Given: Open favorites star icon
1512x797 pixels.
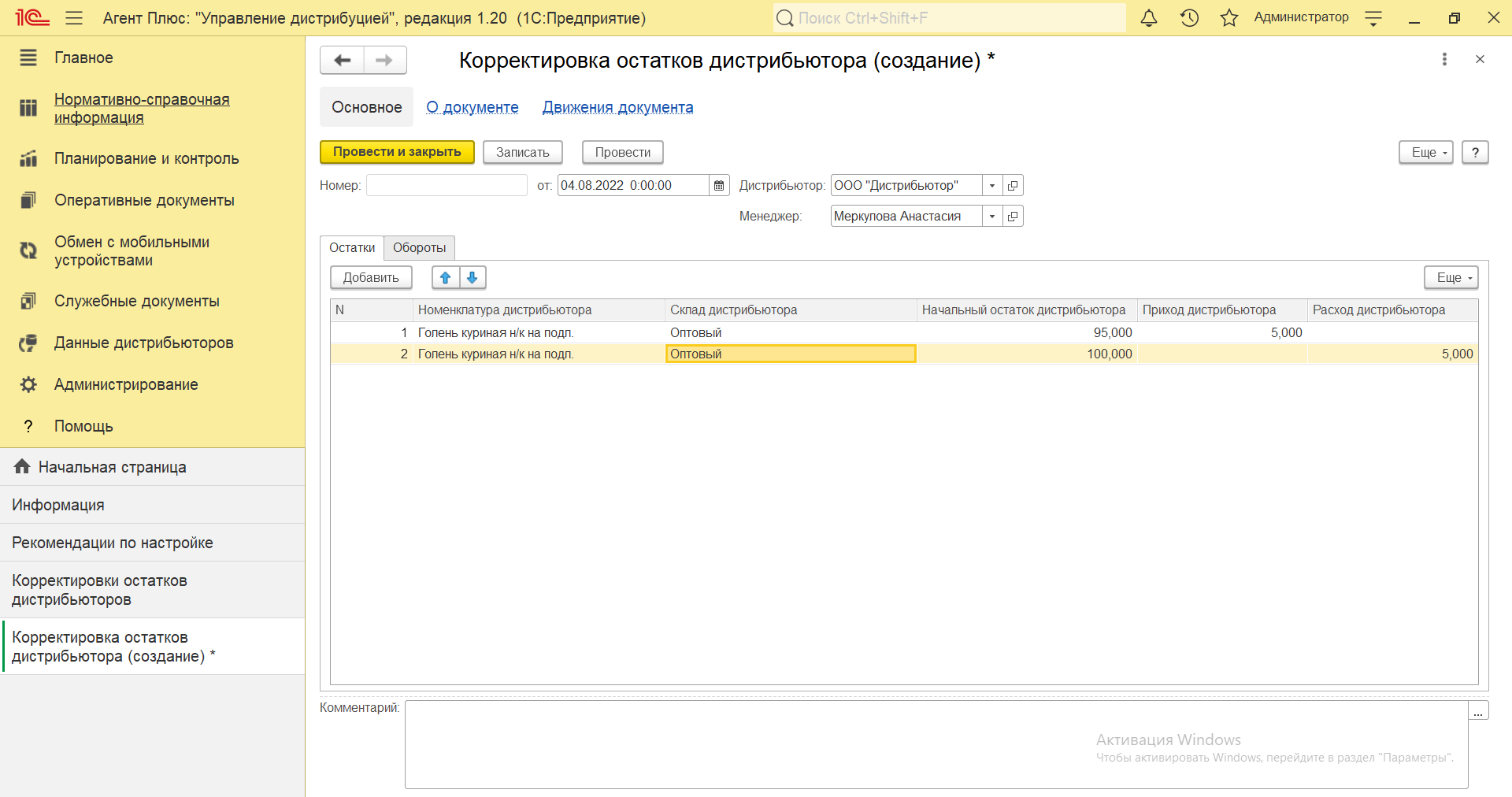Looking at the screenshot, I should coord(1229,17).
